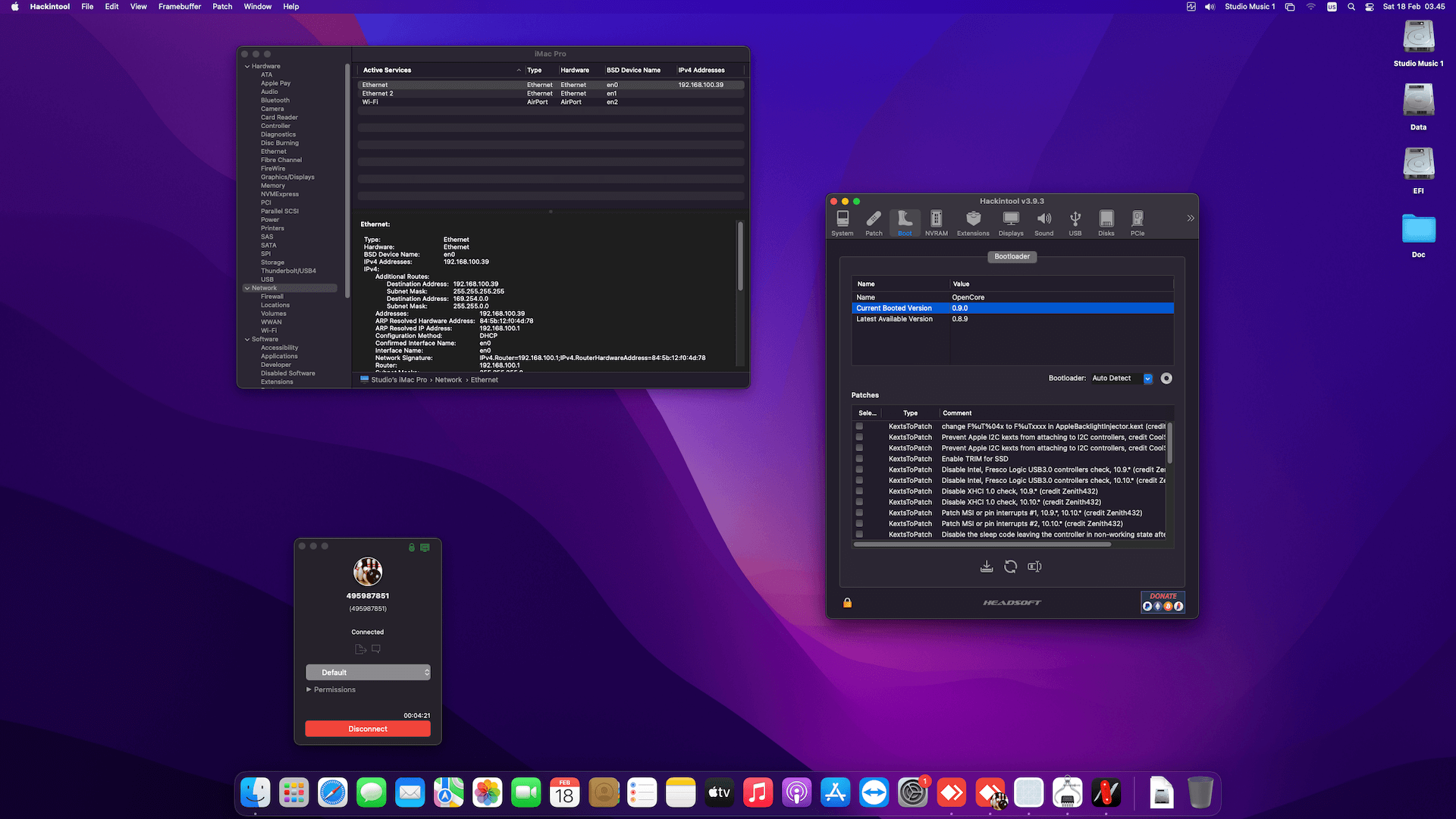Screen dimensions: 1456x819
Task: Open the Patch menu in the menu bar
Action: pyautogui.click(x=222, y=7)
